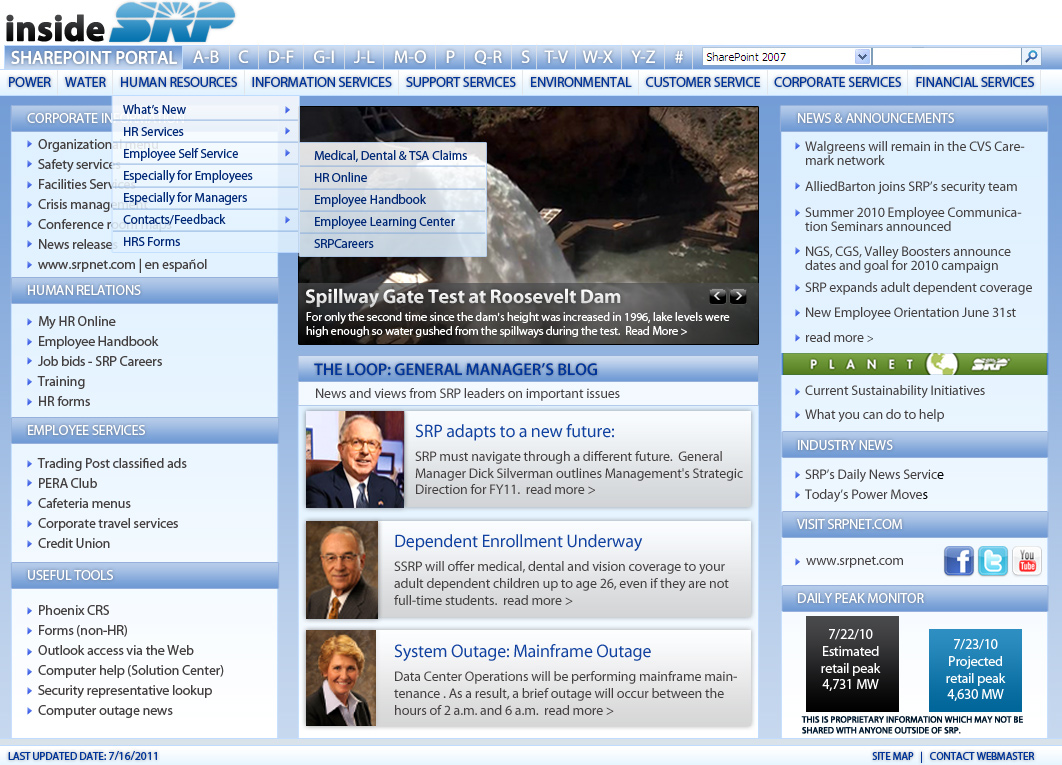
Task: Open the CUSTOMER SERVICE menu
Action: [702, 82]
